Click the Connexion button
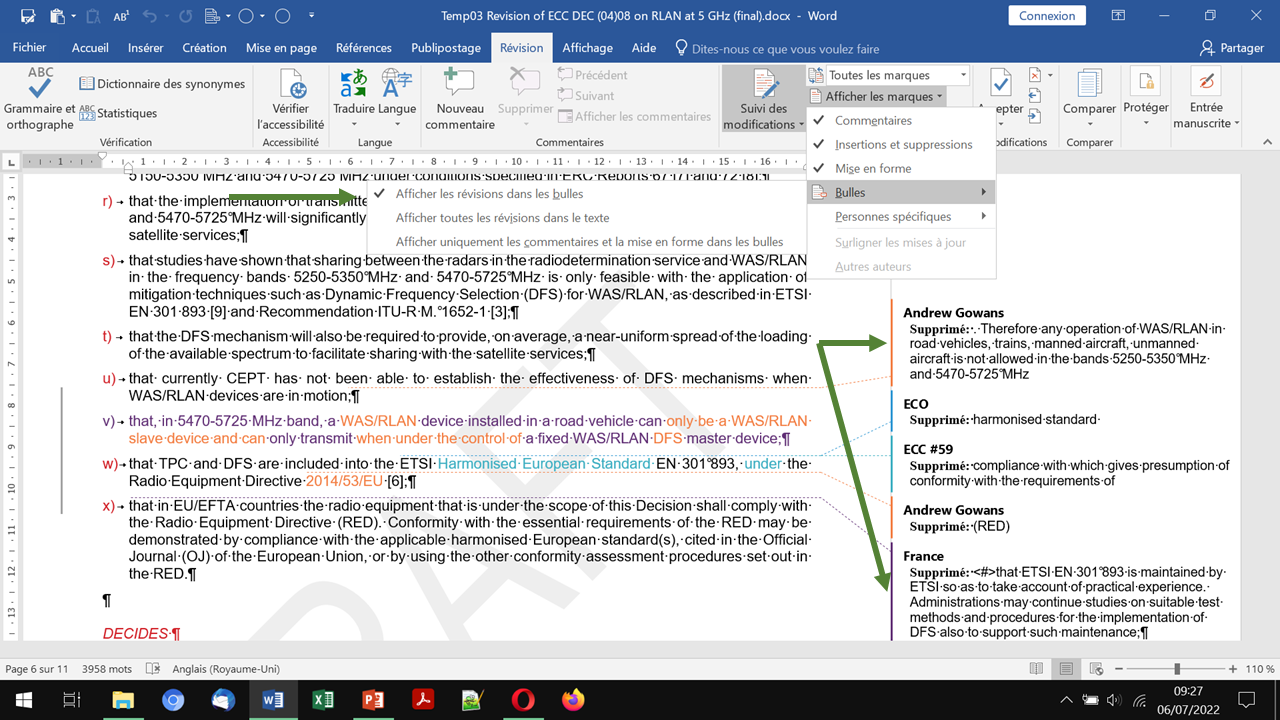 1047,16
